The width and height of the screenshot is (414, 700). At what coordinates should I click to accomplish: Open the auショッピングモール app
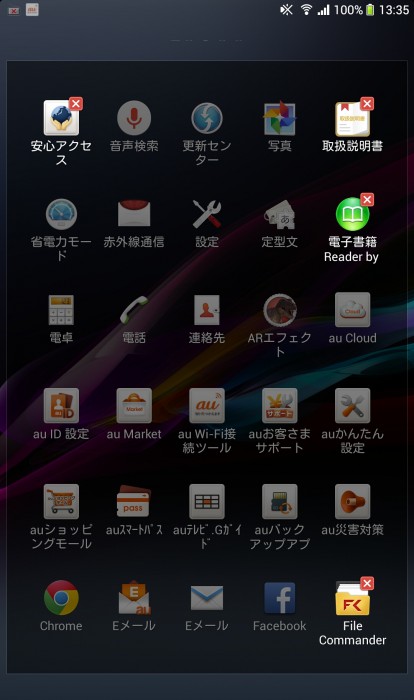[x=61, y=501]
